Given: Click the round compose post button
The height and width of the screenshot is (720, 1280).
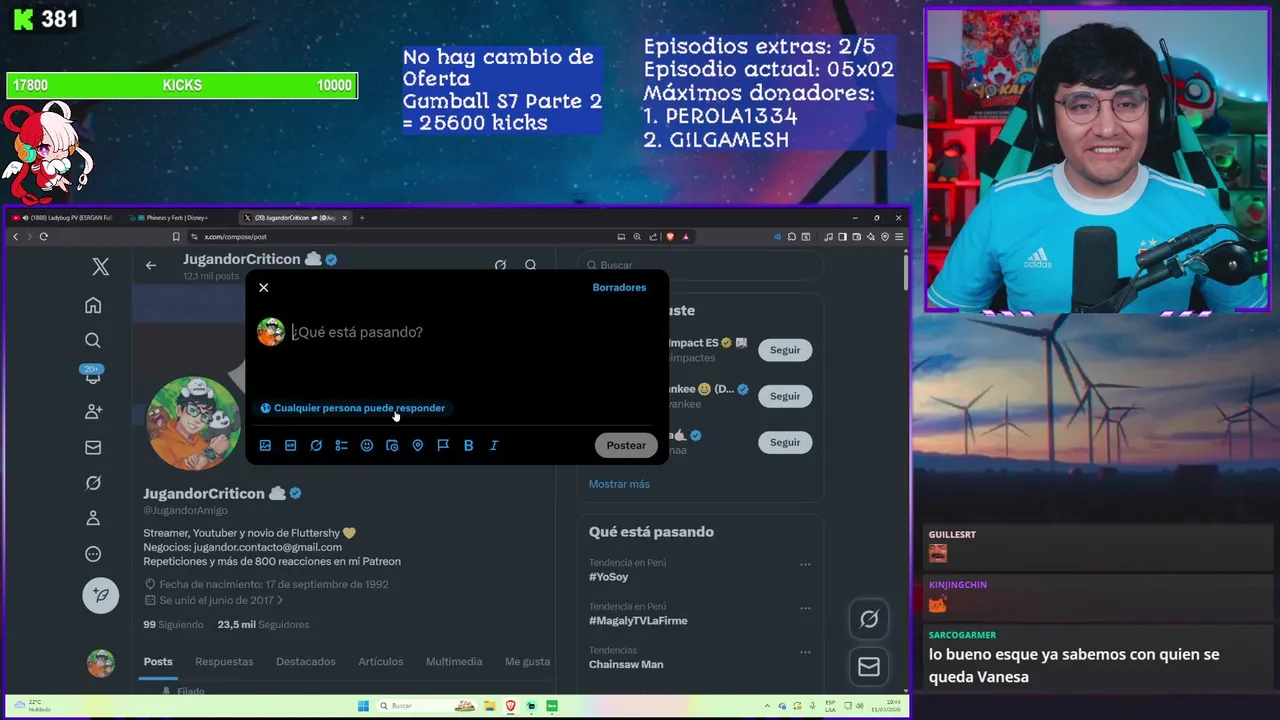Looking at the screenshot, I should click(101, 595).
